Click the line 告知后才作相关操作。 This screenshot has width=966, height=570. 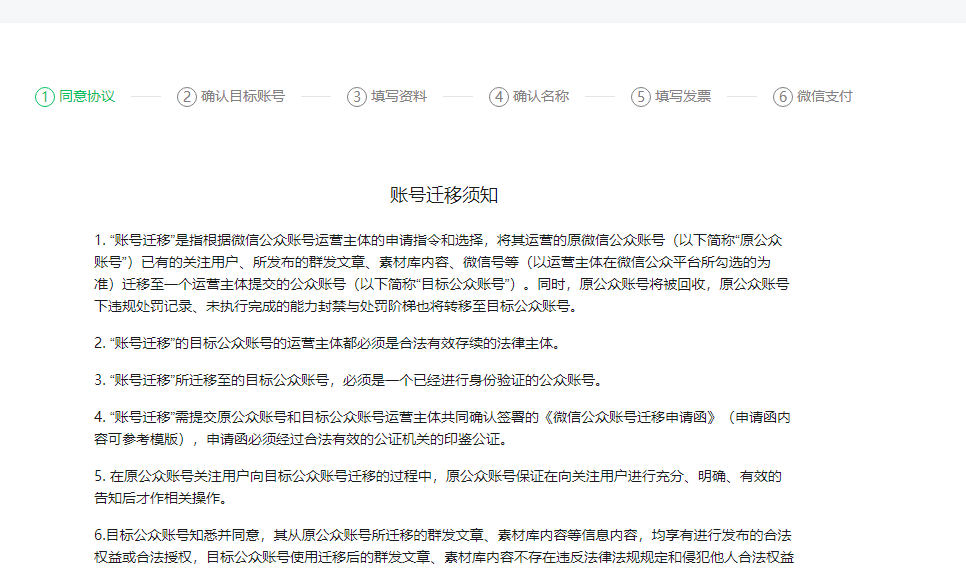tap(163, 499)
